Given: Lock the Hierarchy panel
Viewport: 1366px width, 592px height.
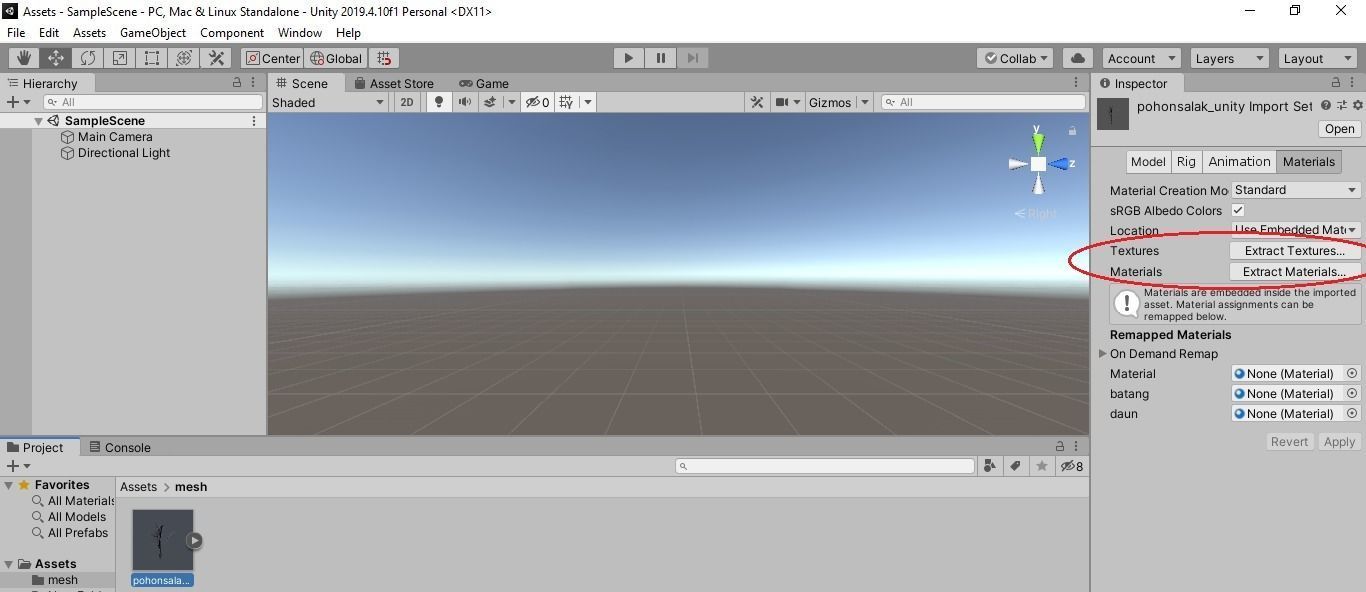Looking at the screenshot, I should point(237,83).
